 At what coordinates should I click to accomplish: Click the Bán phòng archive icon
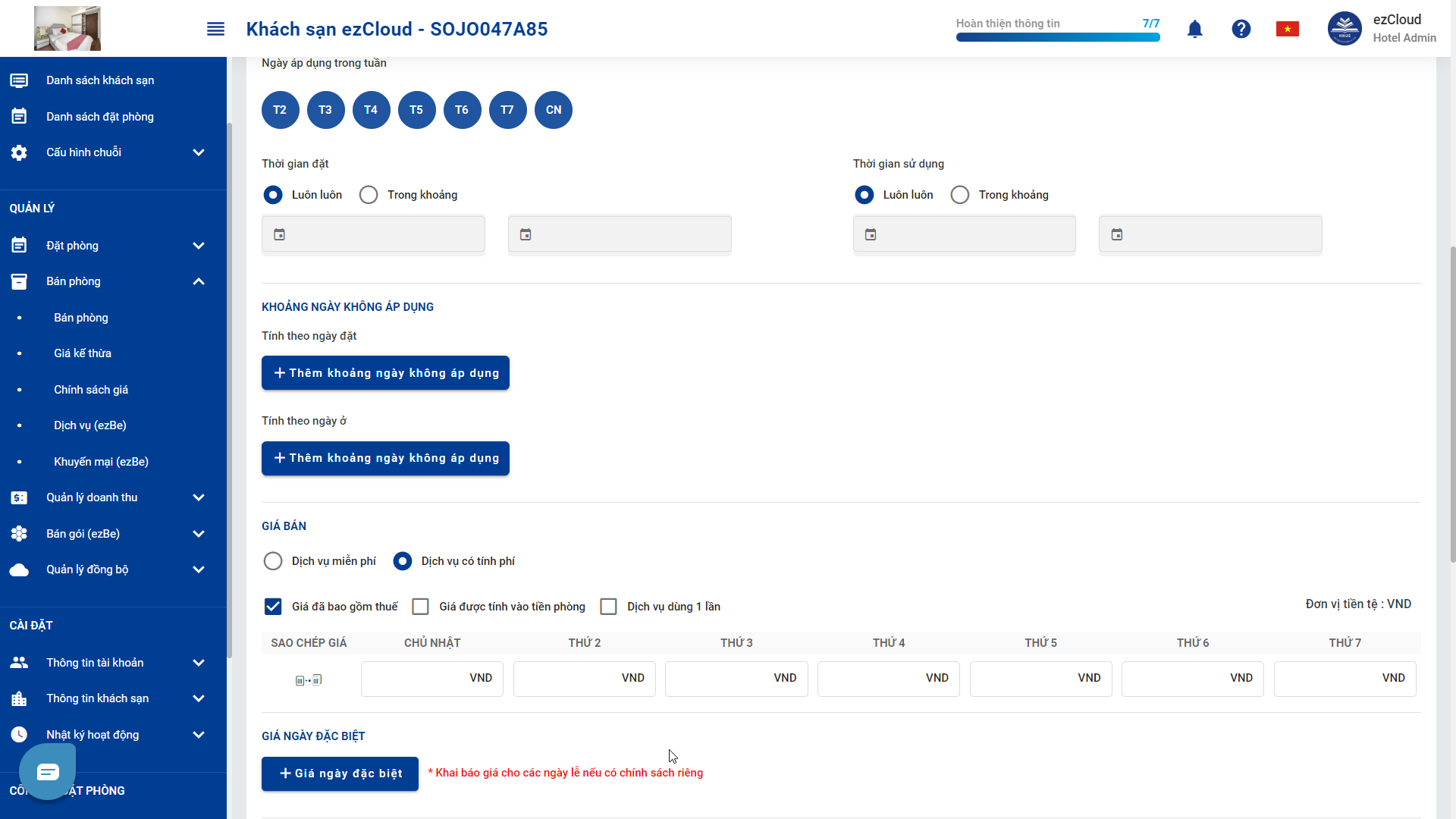tap(19, 281)
